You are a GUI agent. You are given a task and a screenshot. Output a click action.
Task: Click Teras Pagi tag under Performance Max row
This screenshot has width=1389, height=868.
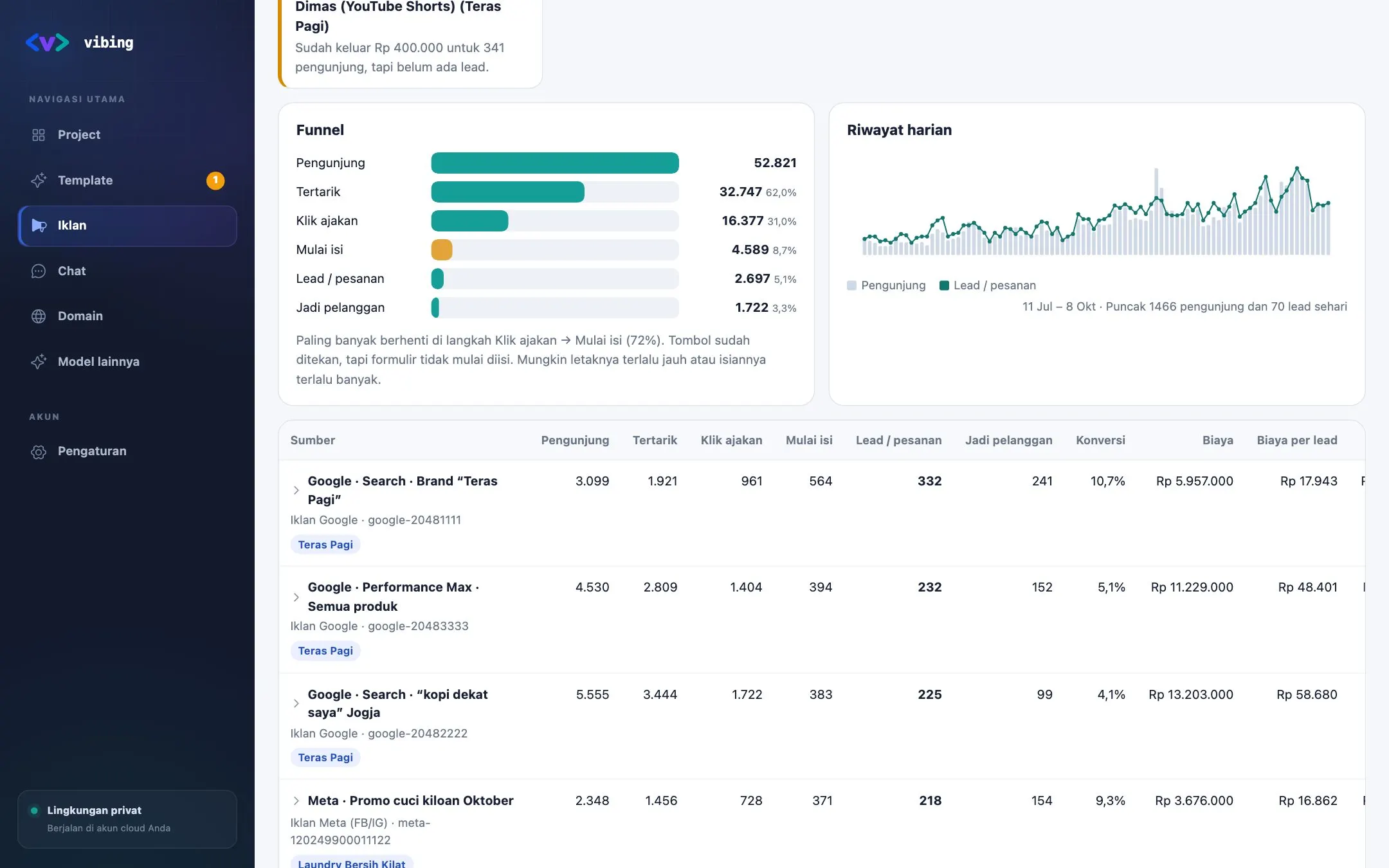click(x=325, y=651)
